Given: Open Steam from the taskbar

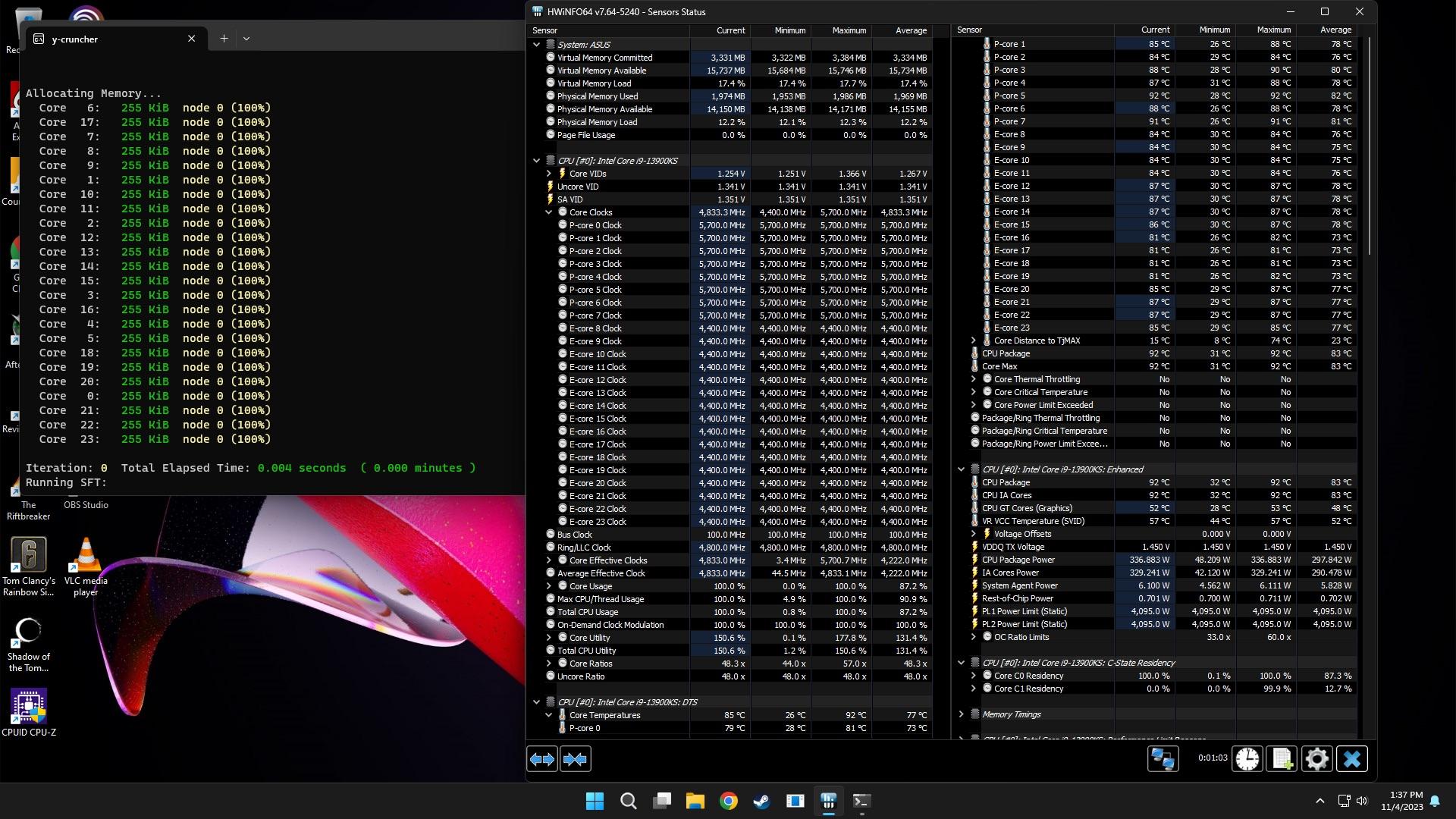Looking at the screenshot, I should point(762,801).
